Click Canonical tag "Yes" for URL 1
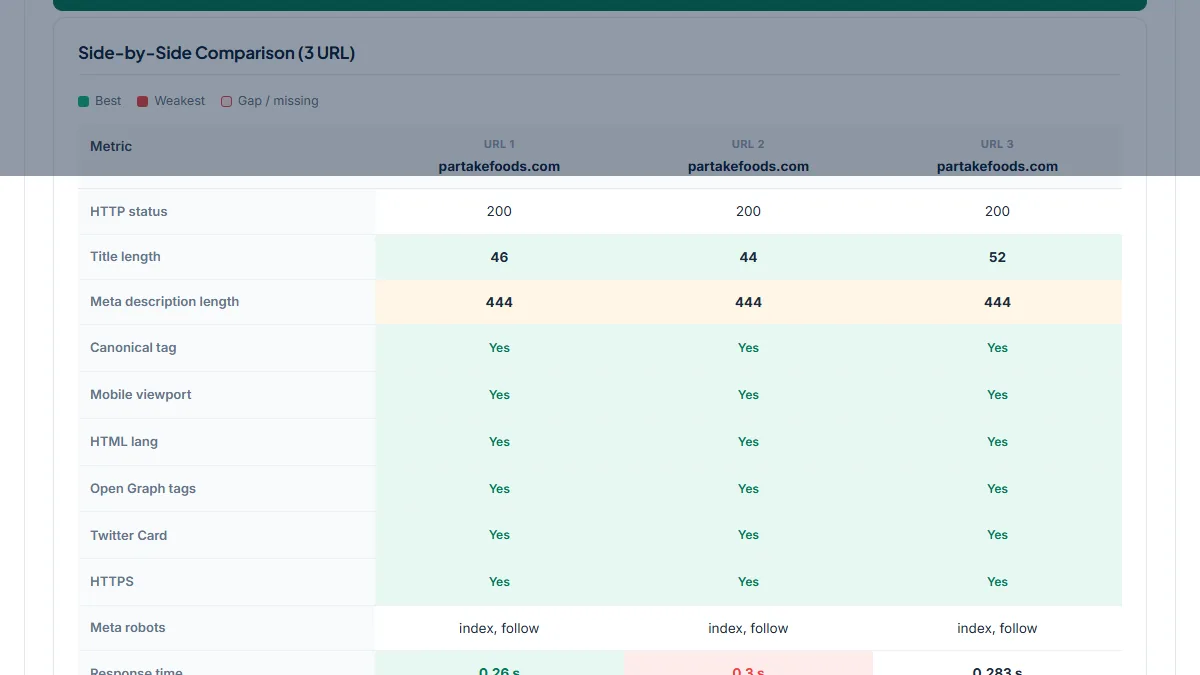Viewport: 1200px width, 675px height. 499,348
